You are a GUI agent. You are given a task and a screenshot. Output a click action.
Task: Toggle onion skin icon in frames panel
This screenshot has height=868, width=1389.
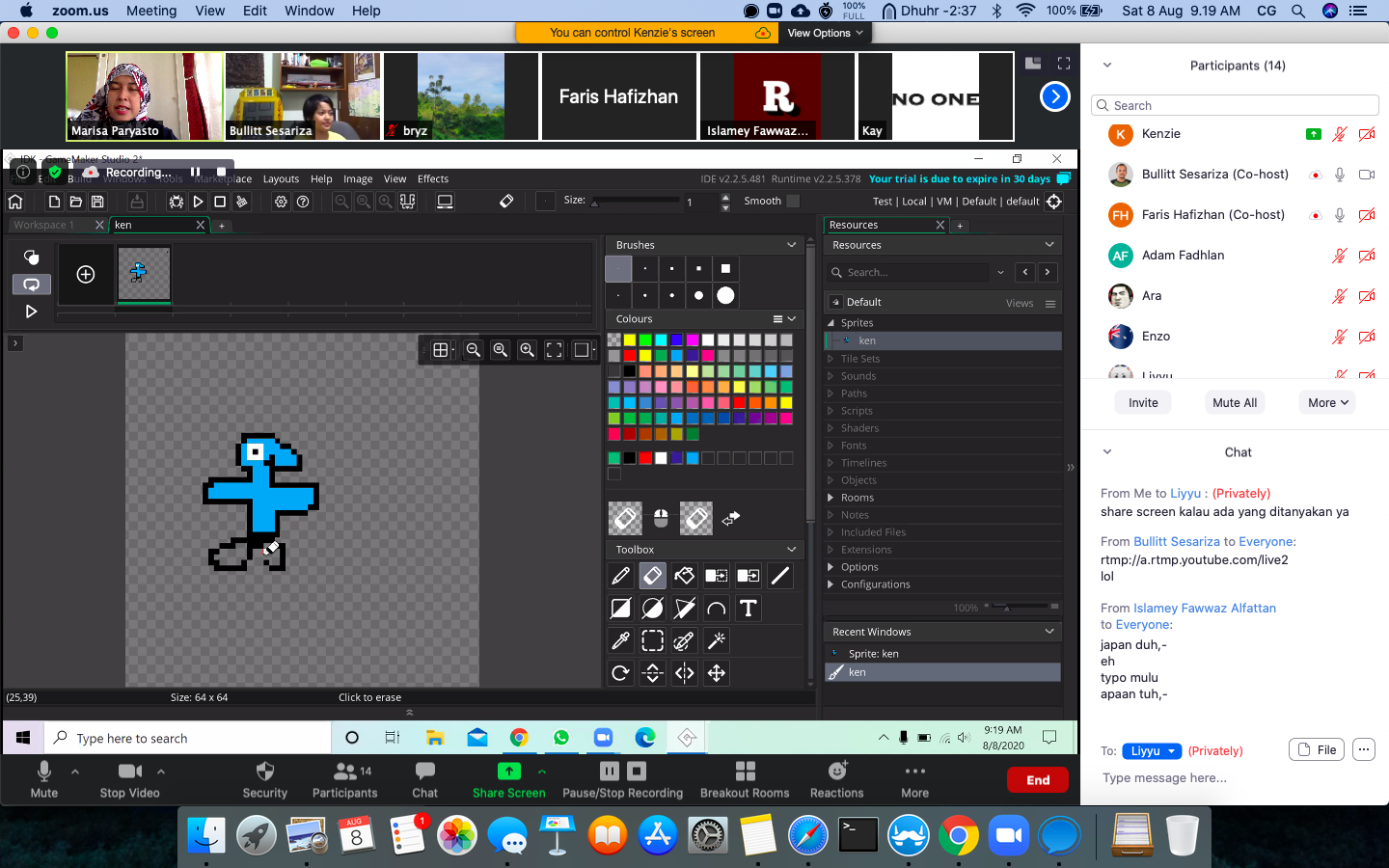pyautogui.click(x=31, y=257)
